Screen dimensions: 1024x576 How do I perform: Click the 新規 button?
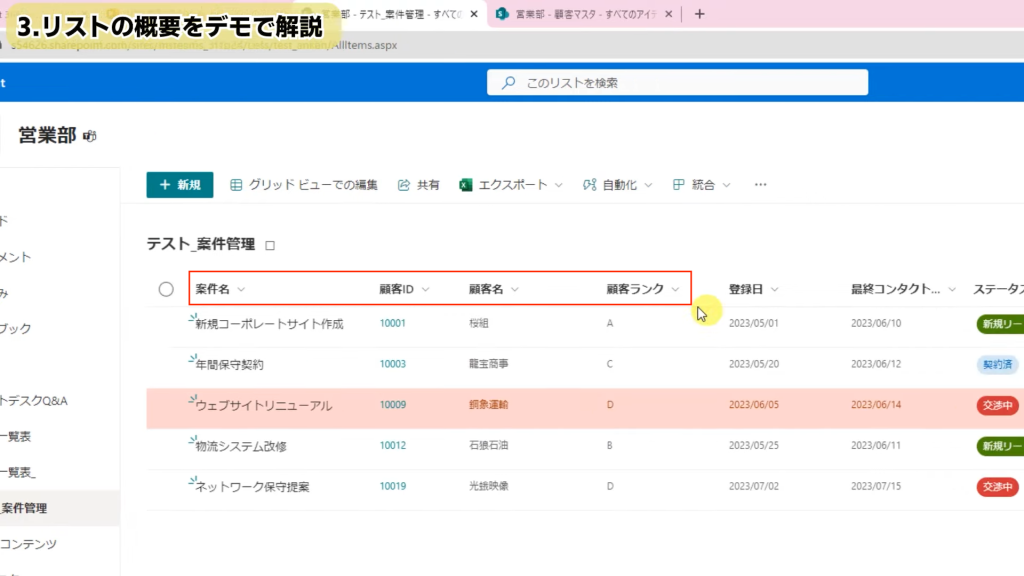179,185
